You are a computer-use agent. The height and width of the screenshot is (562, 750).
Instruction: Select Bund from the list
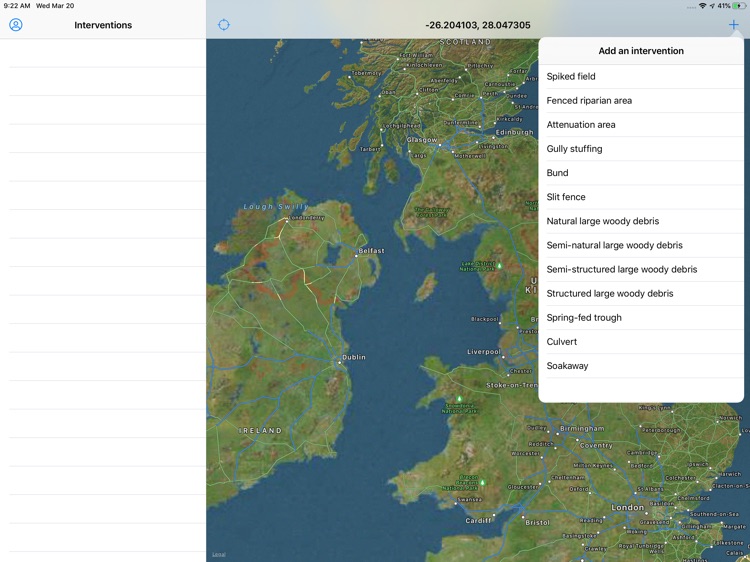pos(557,173)
